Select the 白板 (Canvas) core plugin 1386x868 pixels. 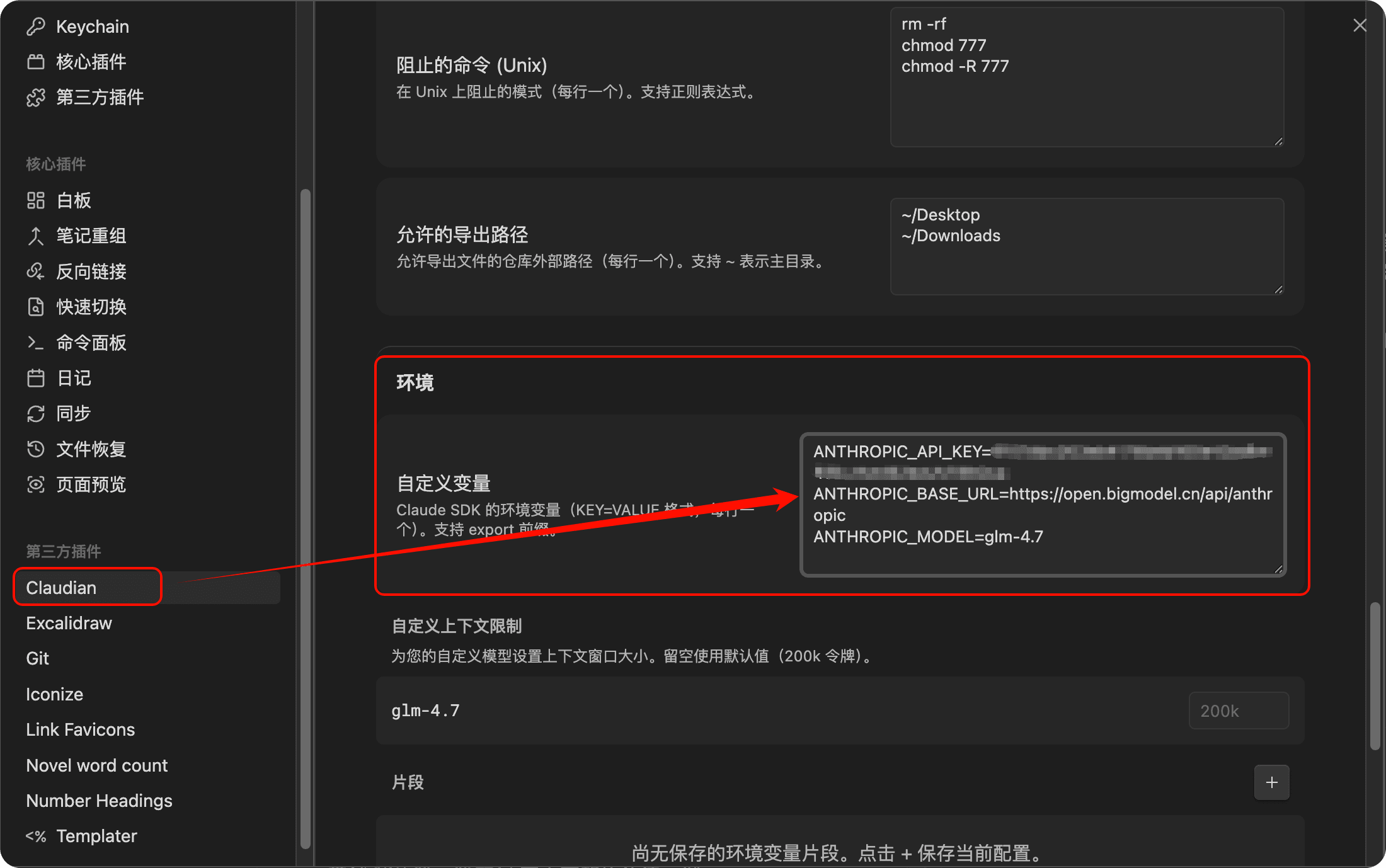tap(73, 200)
